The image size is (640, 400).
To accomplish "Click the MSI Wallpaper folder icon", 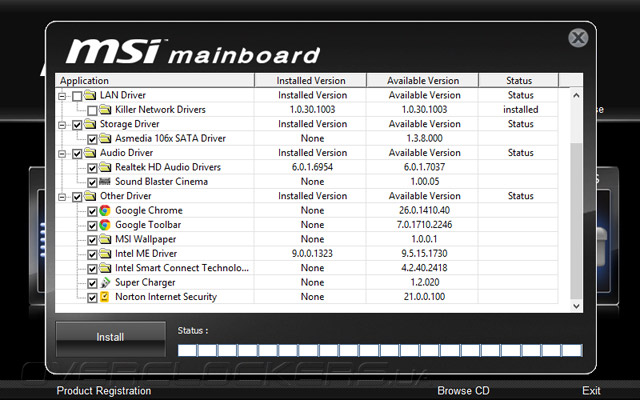I will pyautogui.click(x=105, y=239).
